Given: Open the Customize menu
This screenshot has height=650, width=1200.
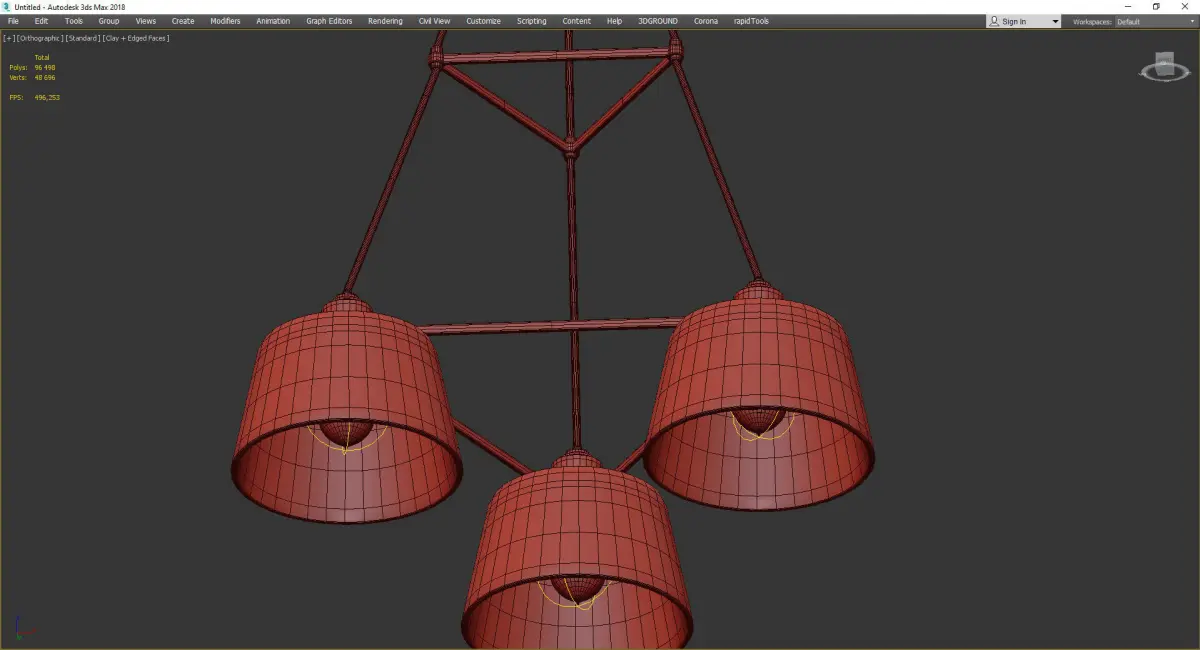Looking at the screenshot, I should [483, 21].
